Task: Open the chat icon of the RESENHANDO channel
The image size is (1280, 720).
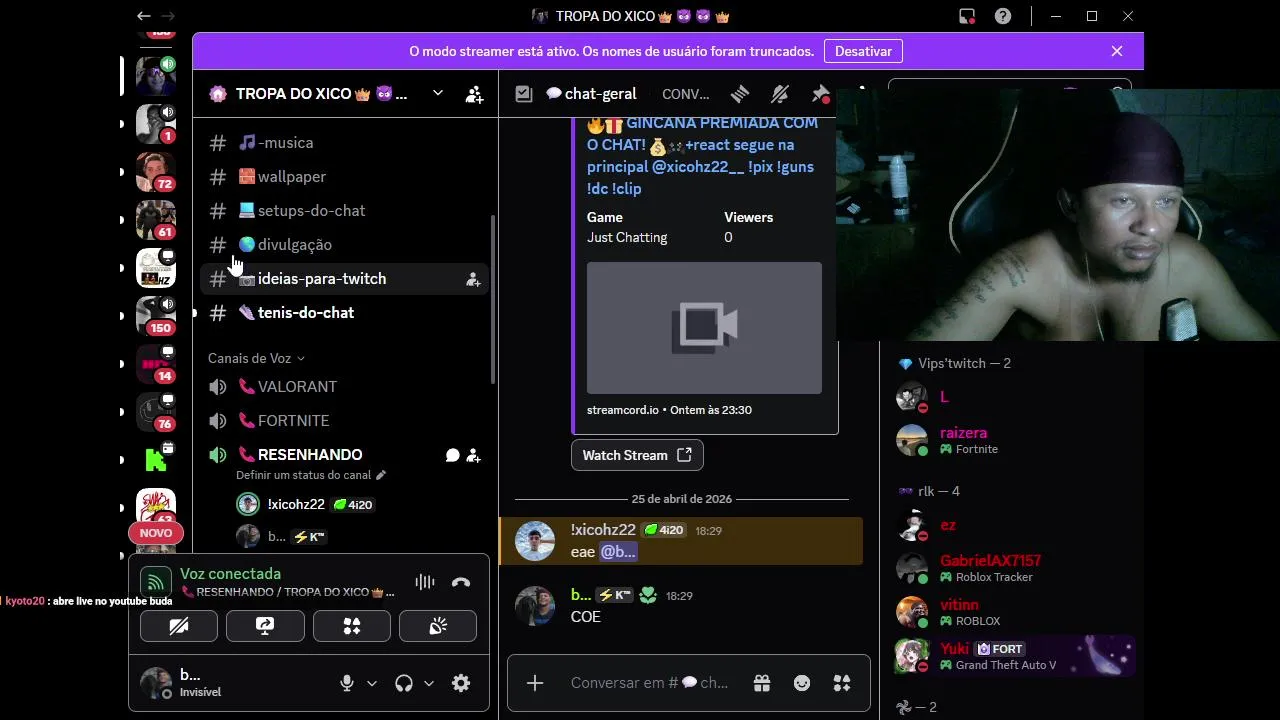Action: point(452,456)
